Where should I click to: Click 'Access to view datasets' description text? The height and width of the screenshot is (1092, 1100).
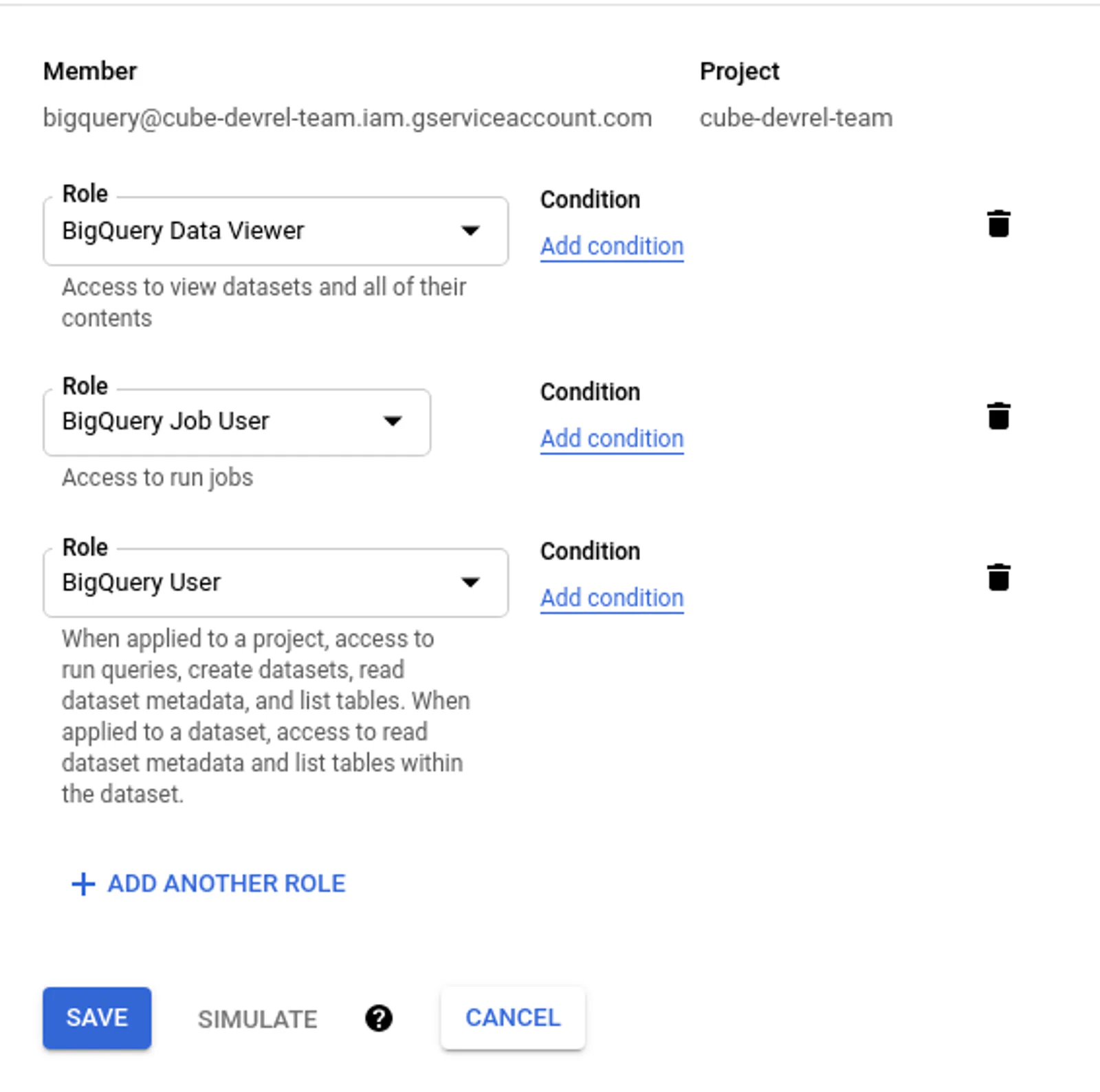pyautogui.click(x=264, y=302)
